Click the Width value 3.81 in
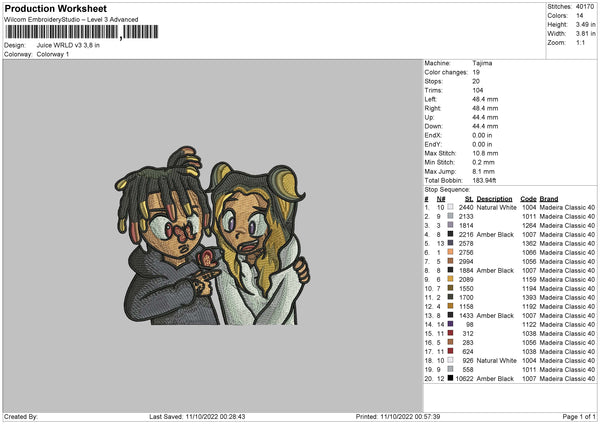This screenshot has width=600, height=424. click(x=585, y=34)
